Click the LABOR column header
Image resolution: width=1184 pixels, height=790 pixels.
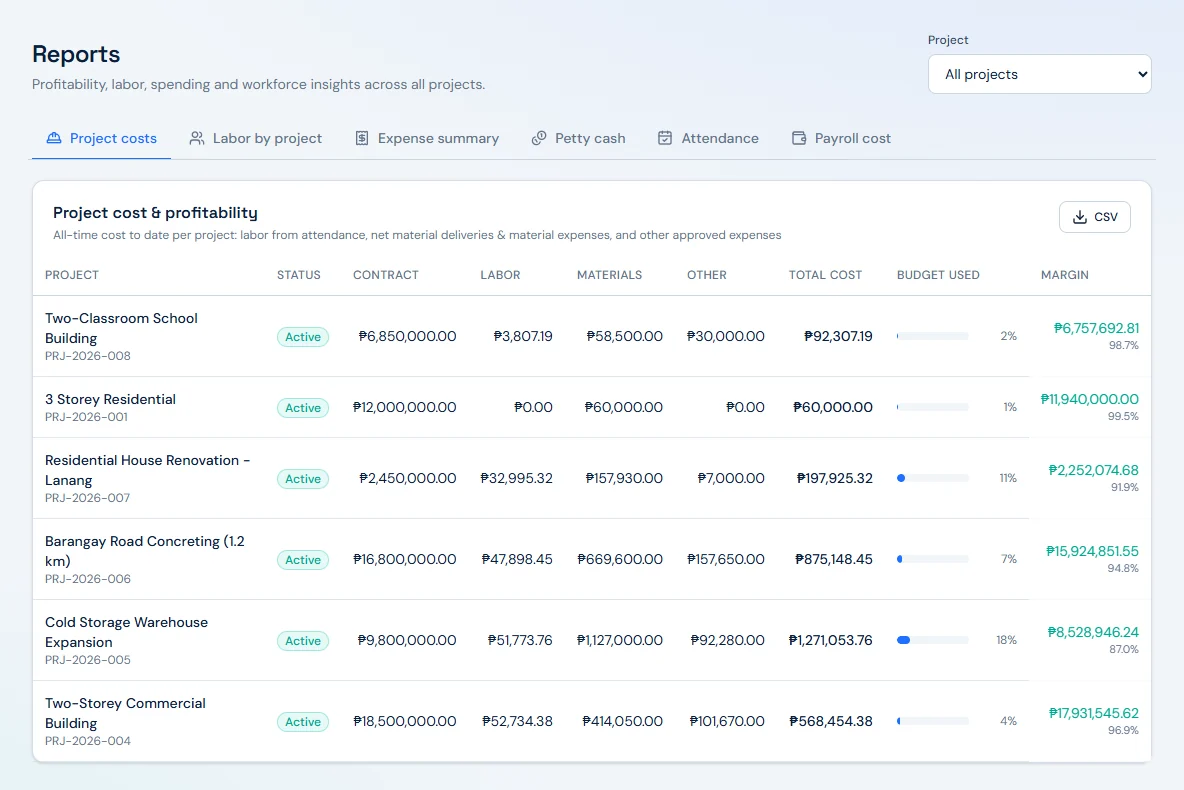(500, 275)
